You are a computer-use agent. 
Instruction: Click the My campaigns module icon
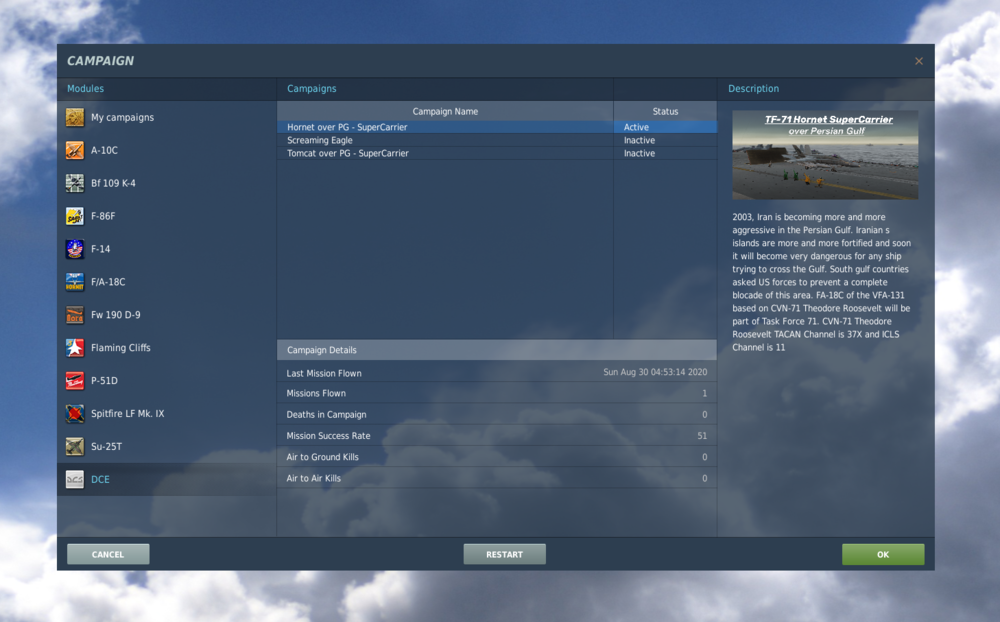pyautogui.click(x=75, y=117)
